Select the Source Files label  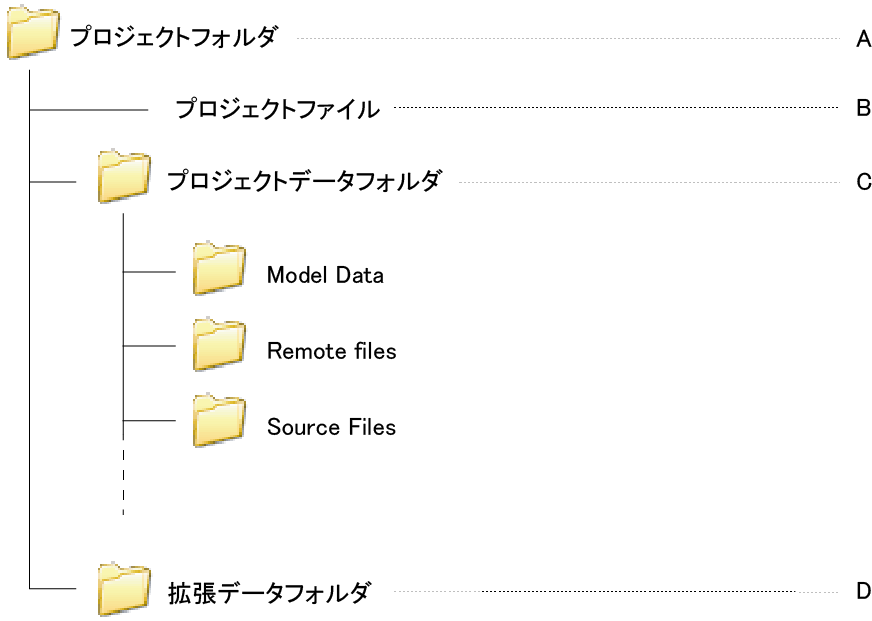tap(331, 427)
